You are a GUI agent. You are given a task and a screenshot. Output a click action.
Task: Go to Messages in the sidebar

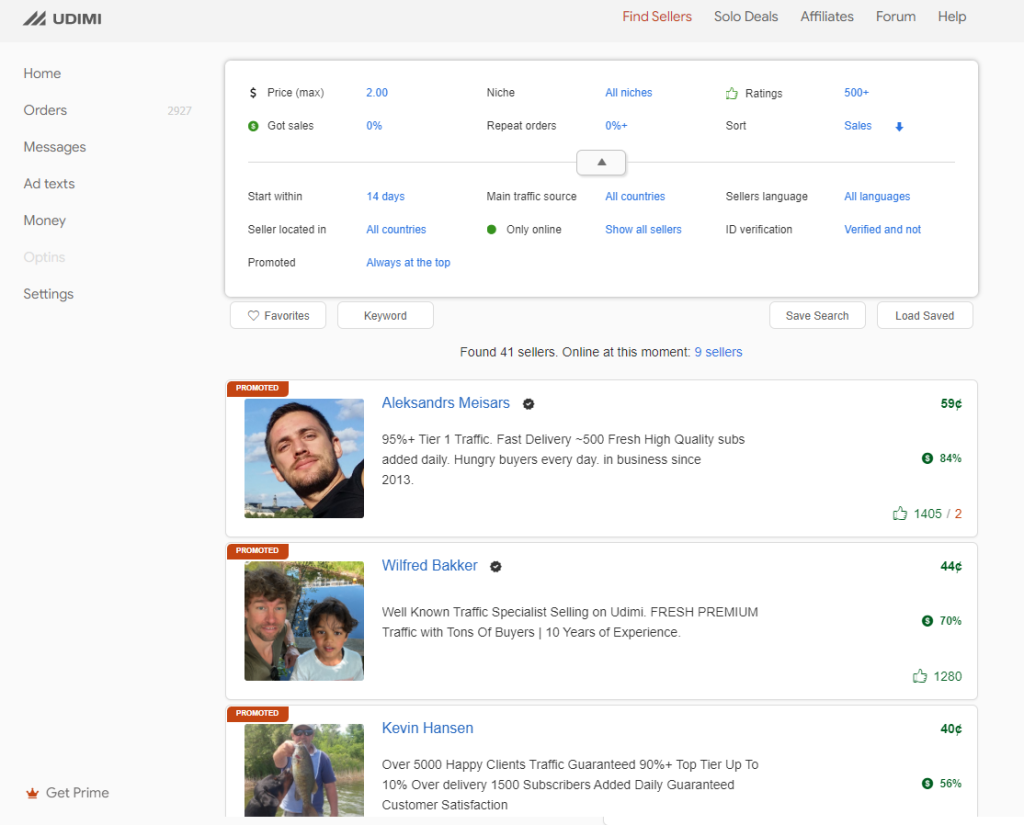click(55, 147)
